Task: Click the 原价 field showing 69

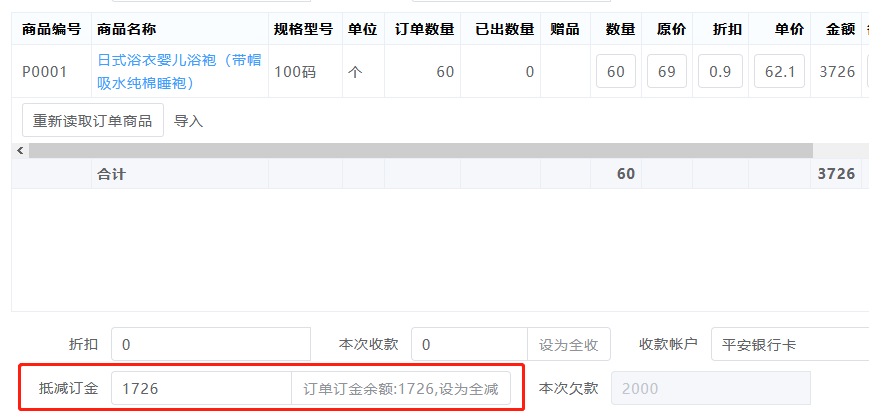Action: coord(666,72)
